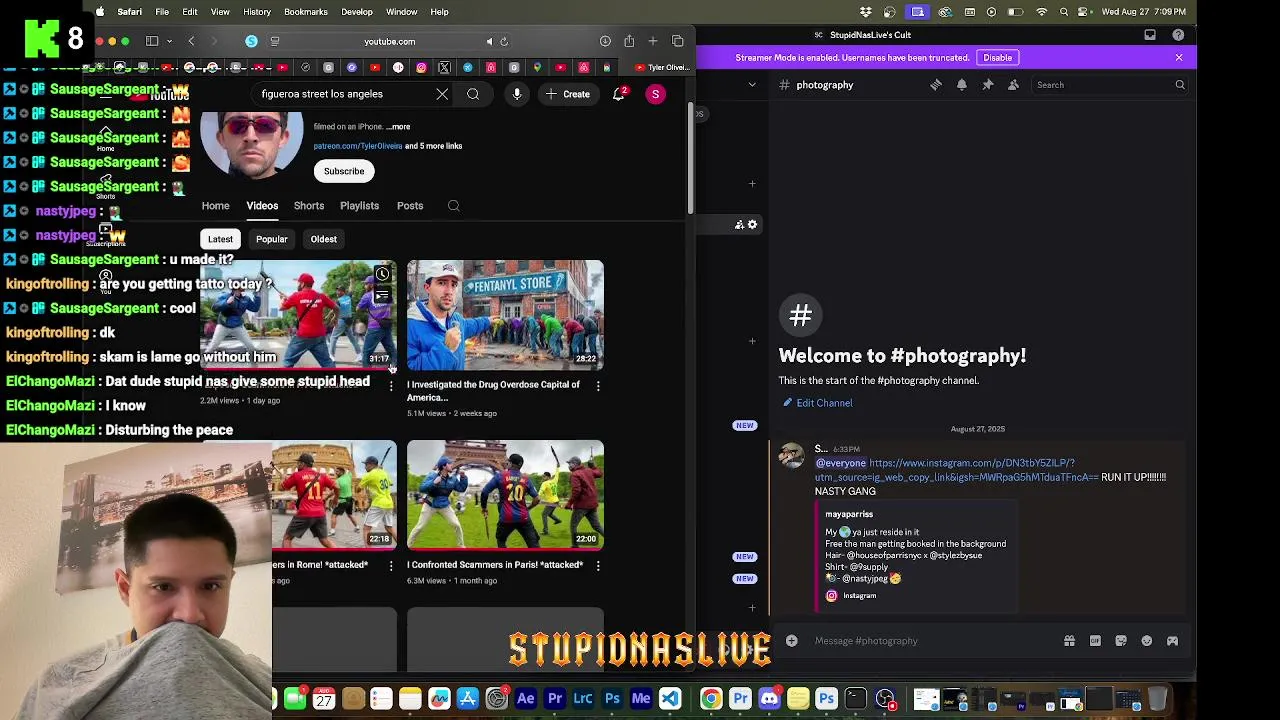Image resolution: width=1280 pixels, height=720 pixels.
Task: Show Safari tab overview
Action: click(678, 41)
